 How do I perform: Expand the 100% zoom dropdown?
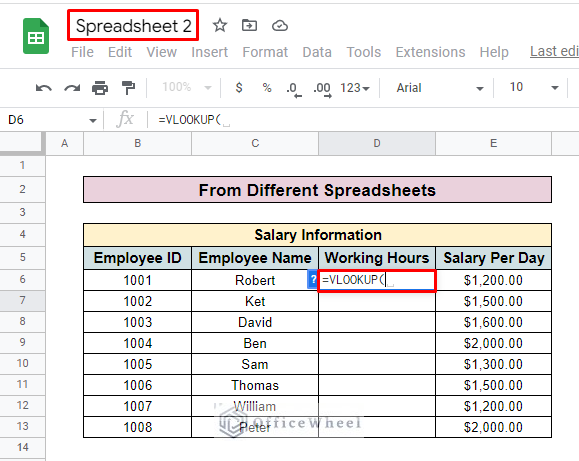coord(187,88)
